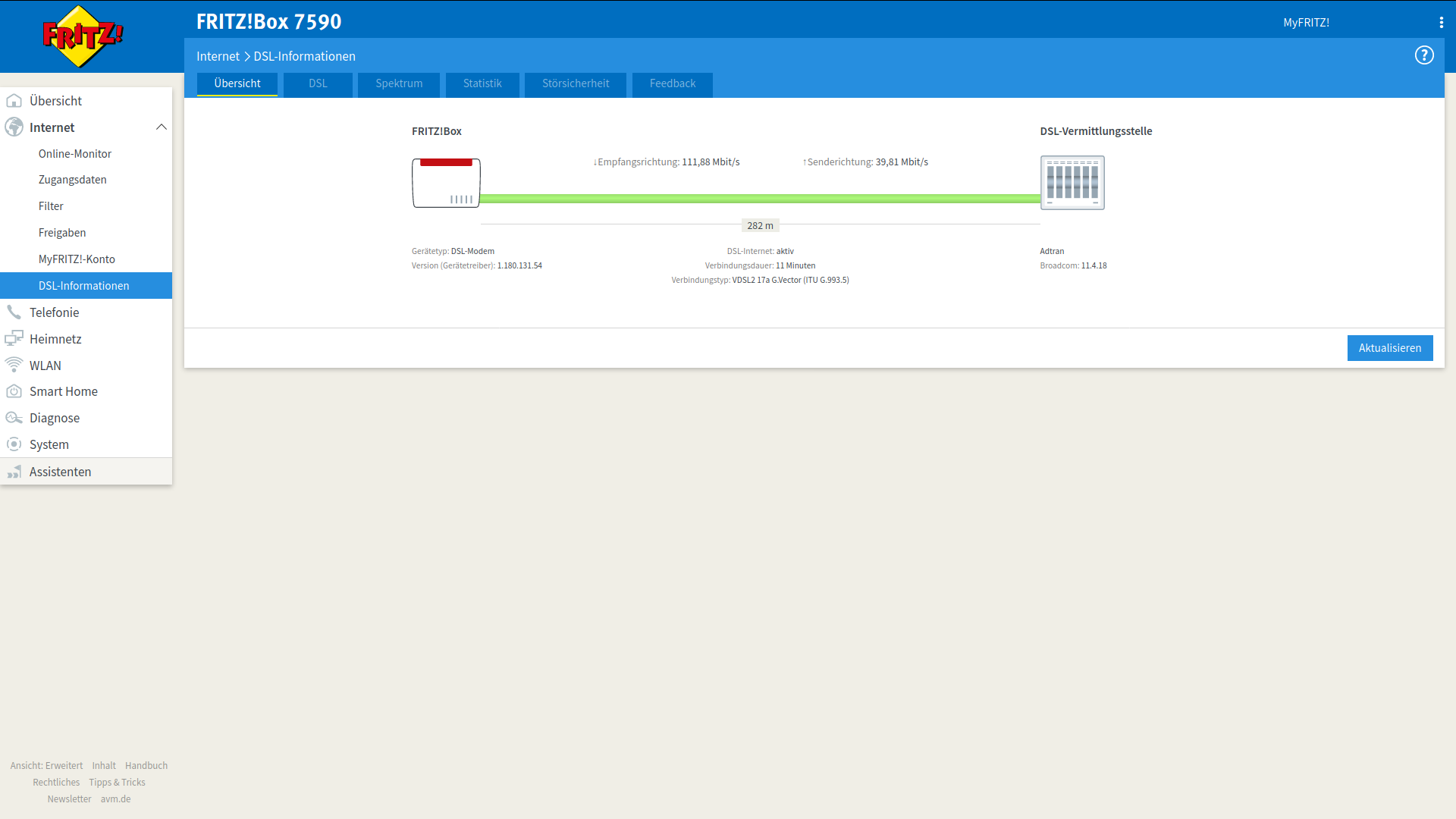Screen dimensions: 1456x819
Task: Click the DSL-Vermittlungsstelle exchange graphic
Action: (1072, 183)
